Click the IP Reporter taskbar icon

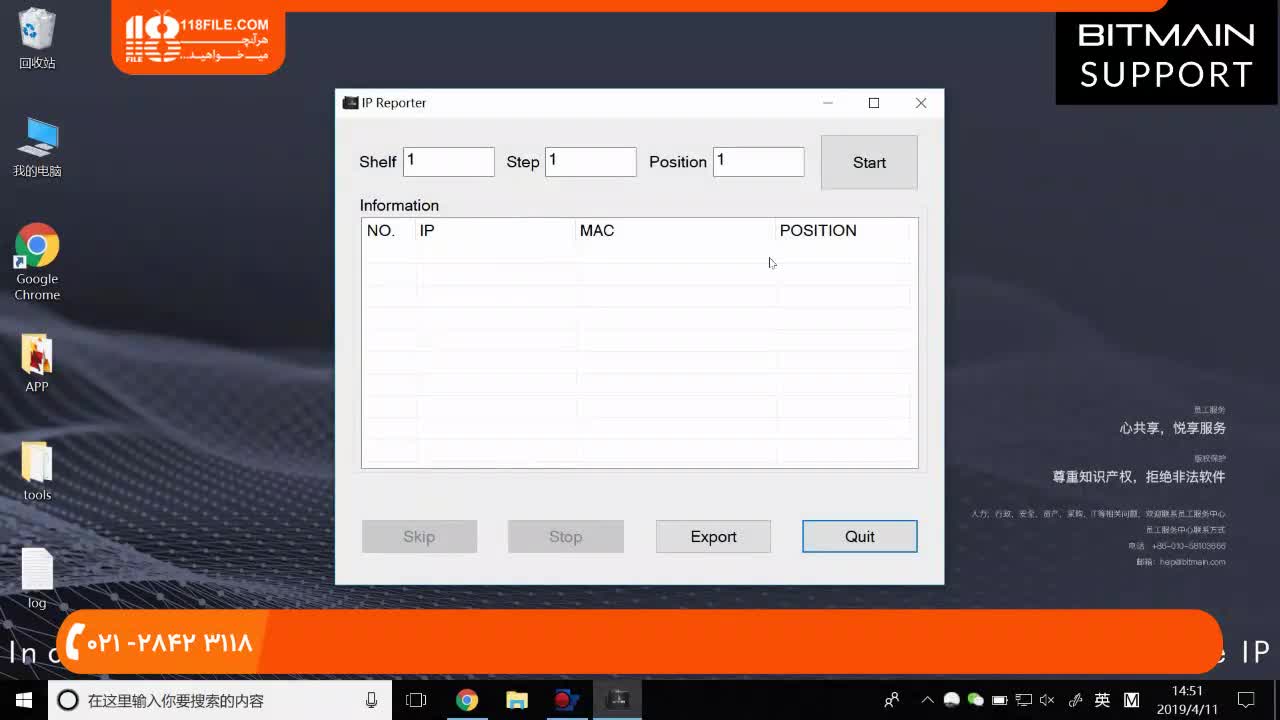618,700
